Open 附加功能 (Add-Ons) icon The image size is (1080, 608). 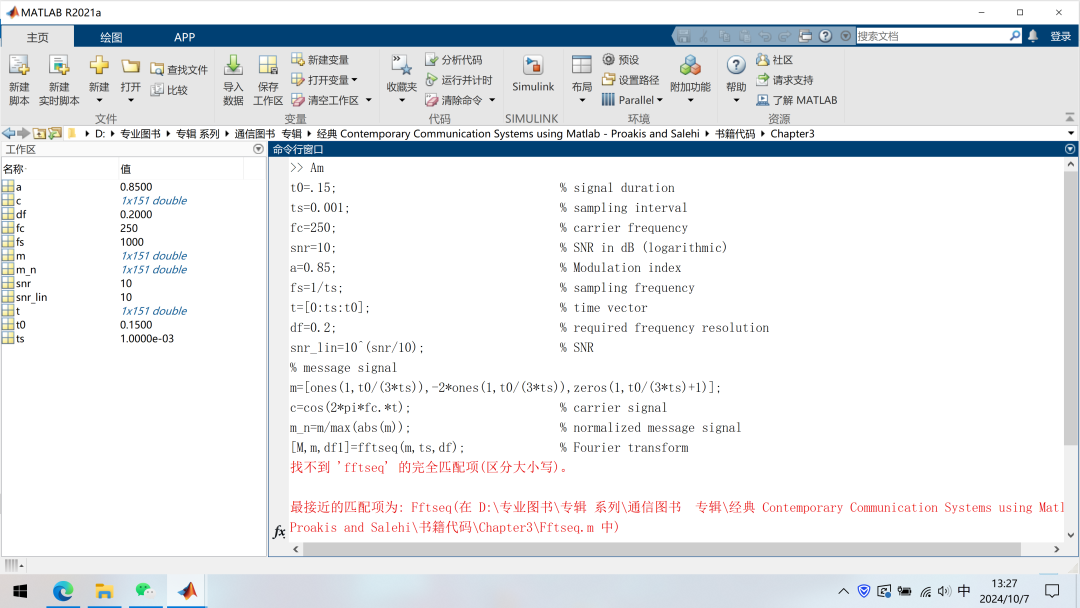[690, 66]
